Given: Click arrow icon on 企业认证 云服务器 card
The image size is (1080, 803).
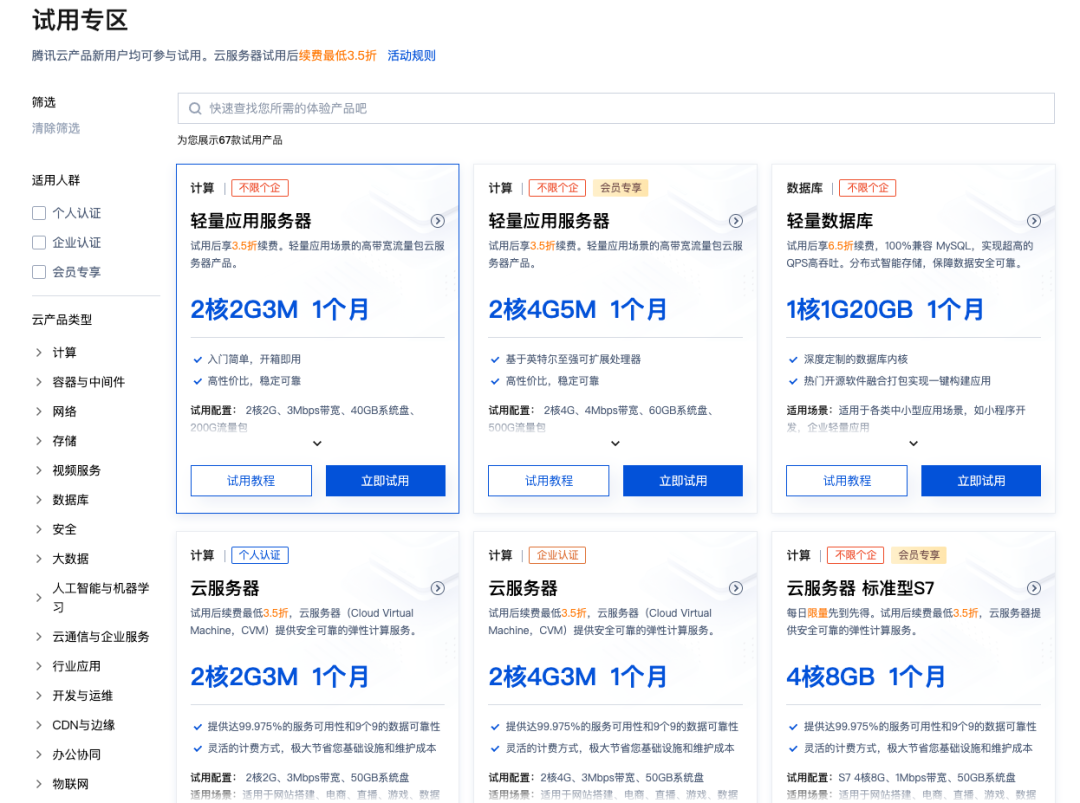Looking at the screenshot, I should tap(736, 588).
